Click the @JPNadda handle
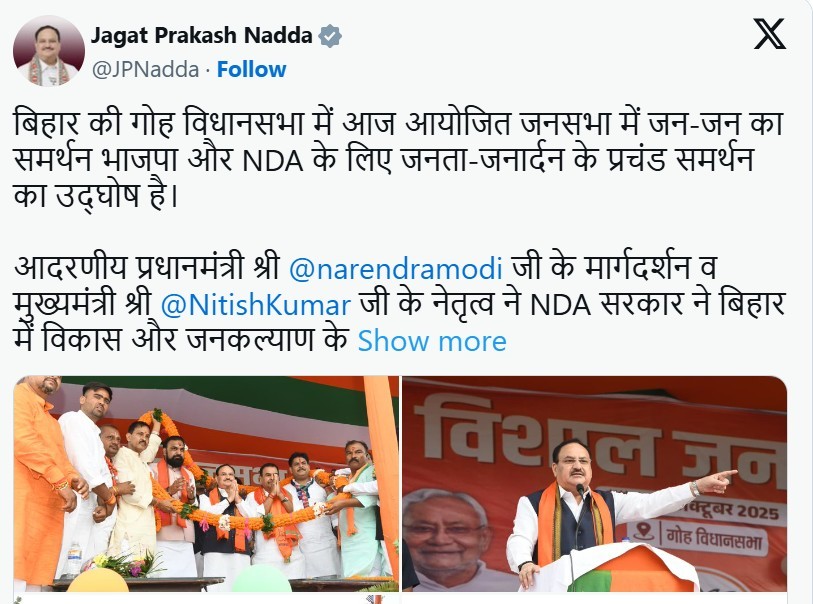 pyautogui.click(x=146, y=69)
